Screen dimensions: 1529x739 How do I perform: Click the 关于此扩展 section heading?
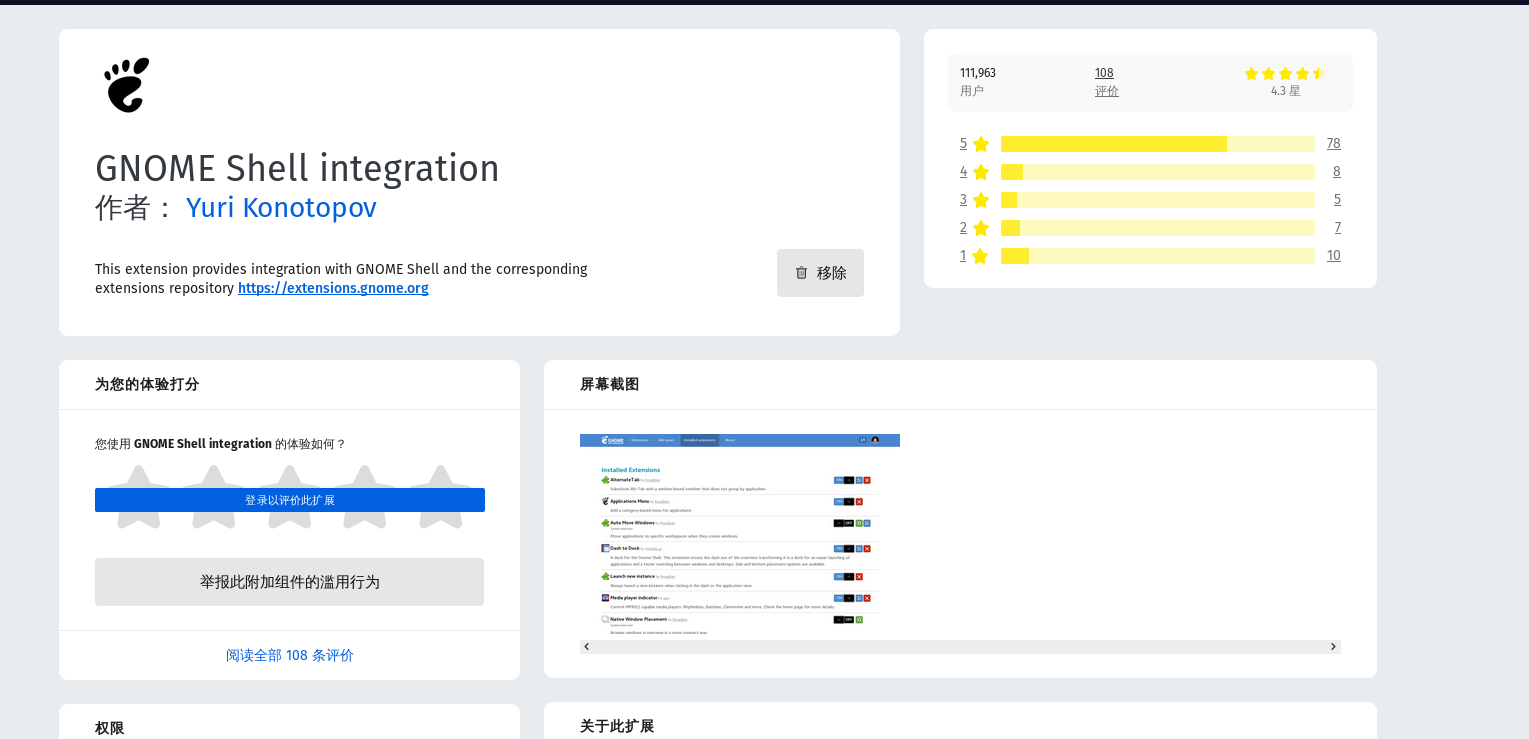pyautogui.click(x=617, y=726)
